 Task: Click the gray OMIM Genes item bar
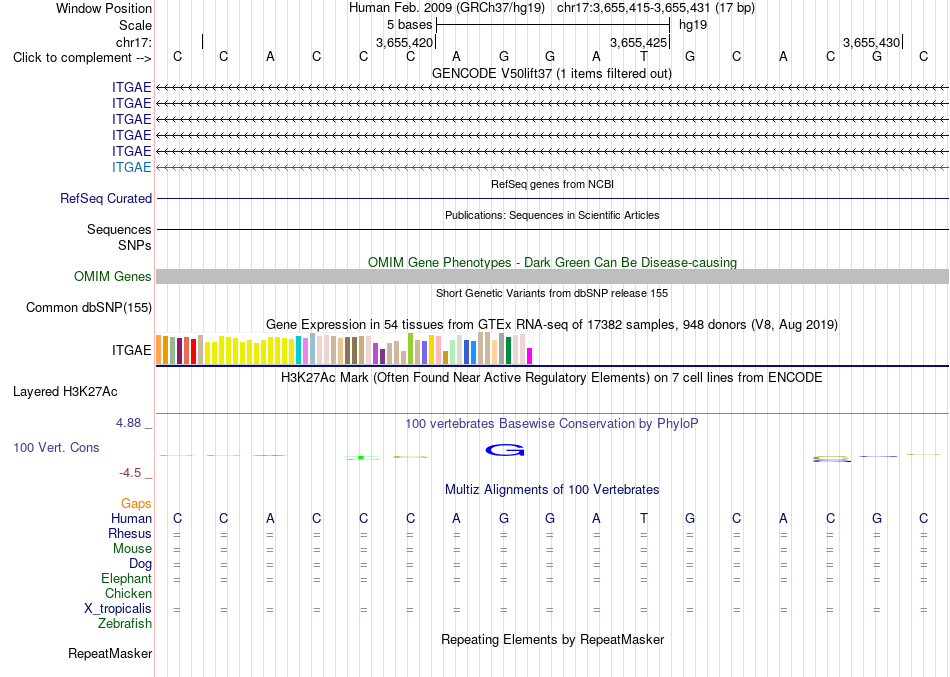tap(552, 276)
